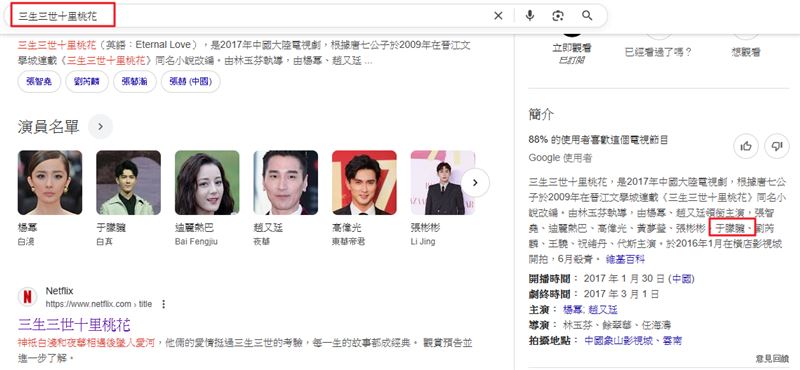Open 楊冪's cast photo

[50, 182]
